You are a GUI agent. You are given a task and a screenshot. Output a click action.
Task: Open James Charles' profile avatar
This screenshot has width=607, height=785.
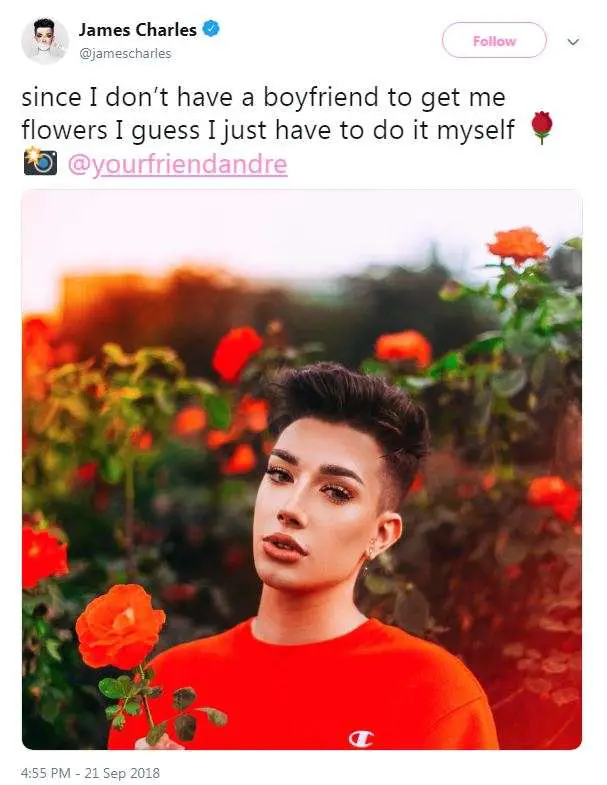pyautogui.click(x=45, y=41)
